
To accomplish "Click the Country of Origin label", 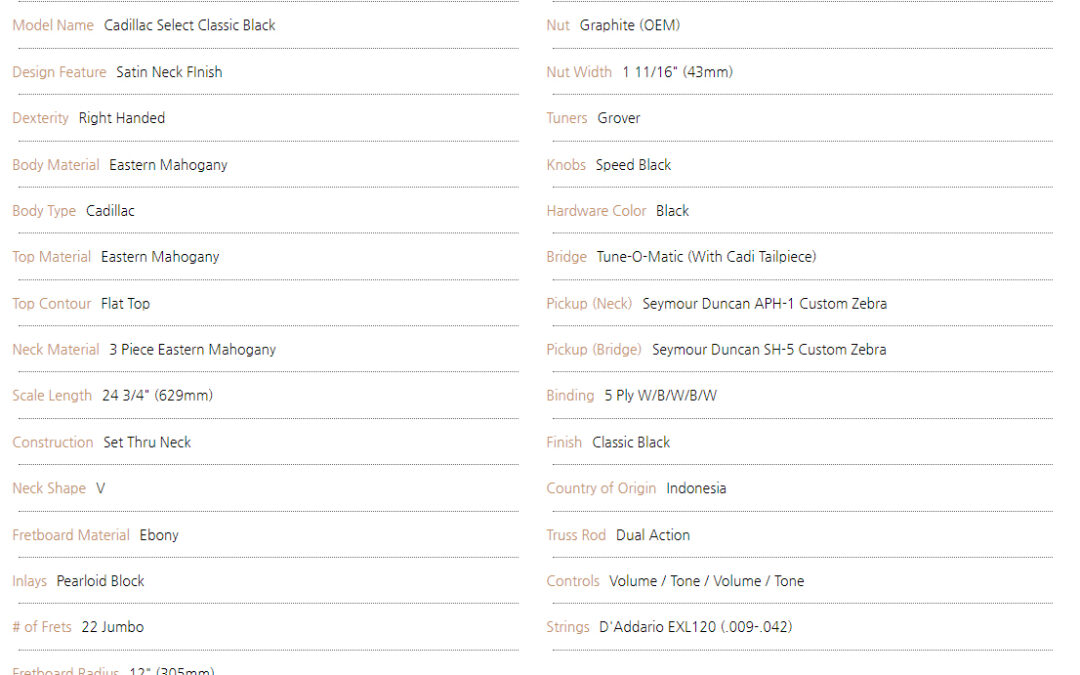I will pyautogui.click(x=601, y=488).
